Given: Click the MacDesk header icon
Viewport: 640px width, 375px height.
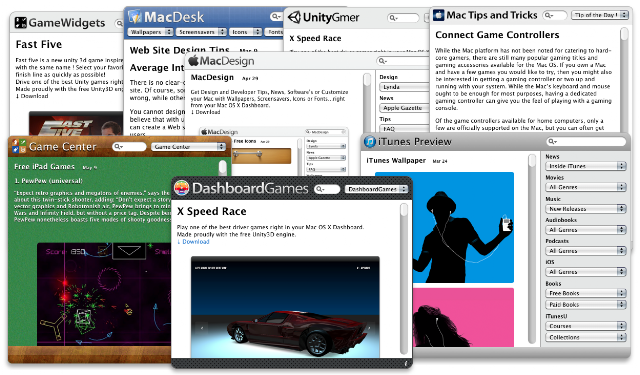Looking at the screenshot, I should pos(135,17).
